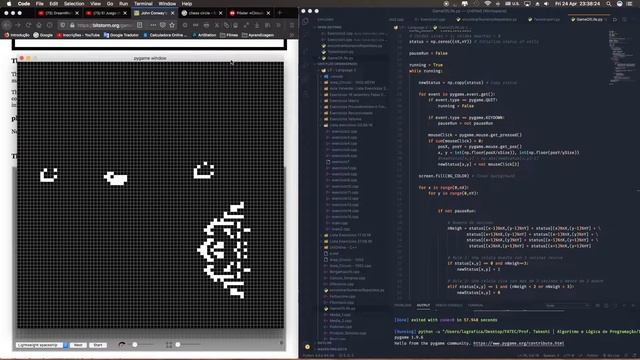Open the Calculadora Online bookmark
The width and height of the screenshot is (640, 360).
(x=165, y=35)
